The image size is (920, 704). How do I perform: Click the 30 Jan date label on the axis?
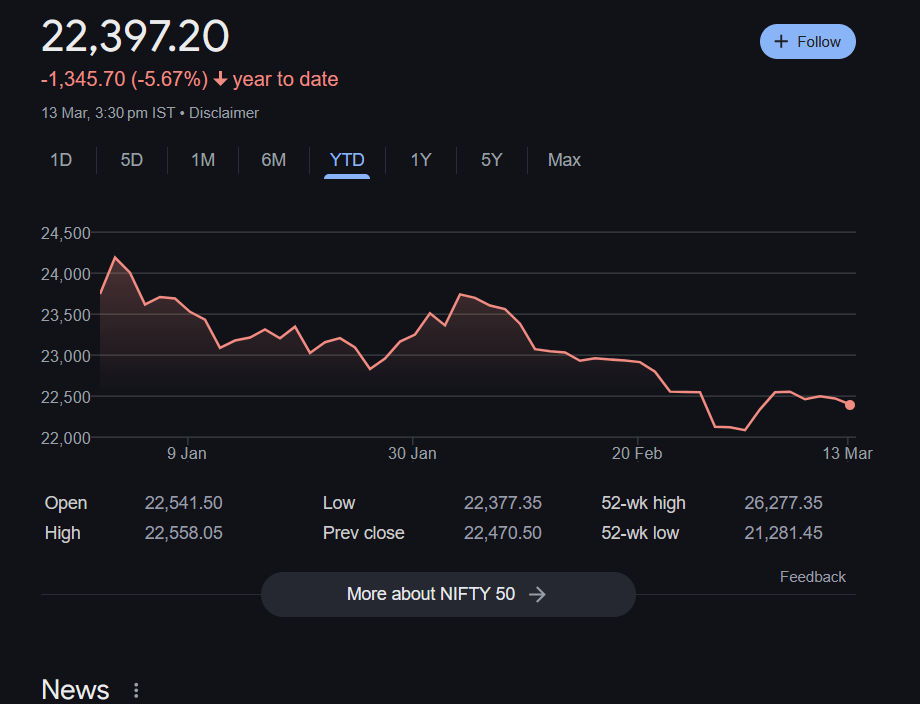[412, 454]
